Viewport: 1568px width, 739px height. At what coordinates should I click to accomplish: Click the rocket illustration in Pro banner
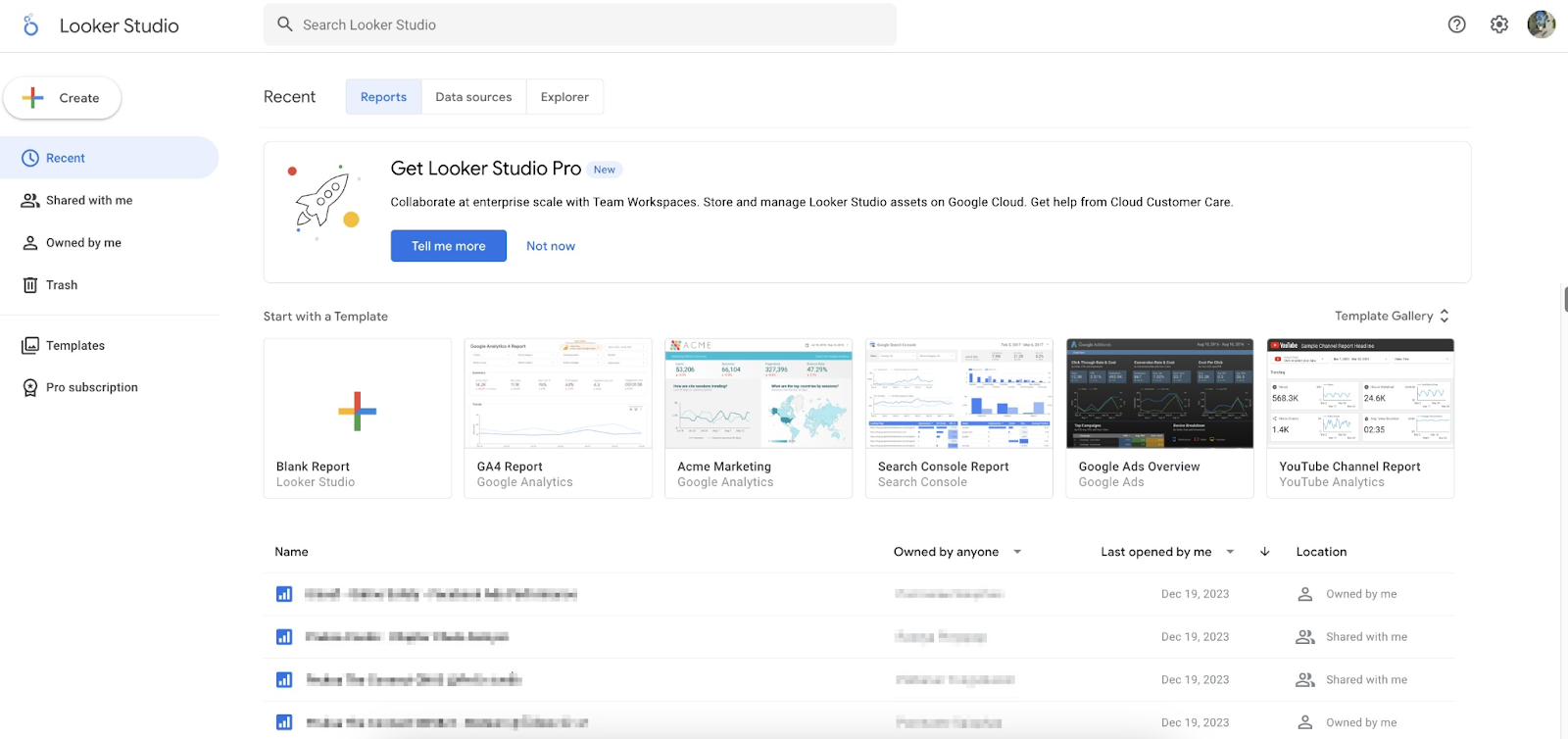tap(324, 201)
